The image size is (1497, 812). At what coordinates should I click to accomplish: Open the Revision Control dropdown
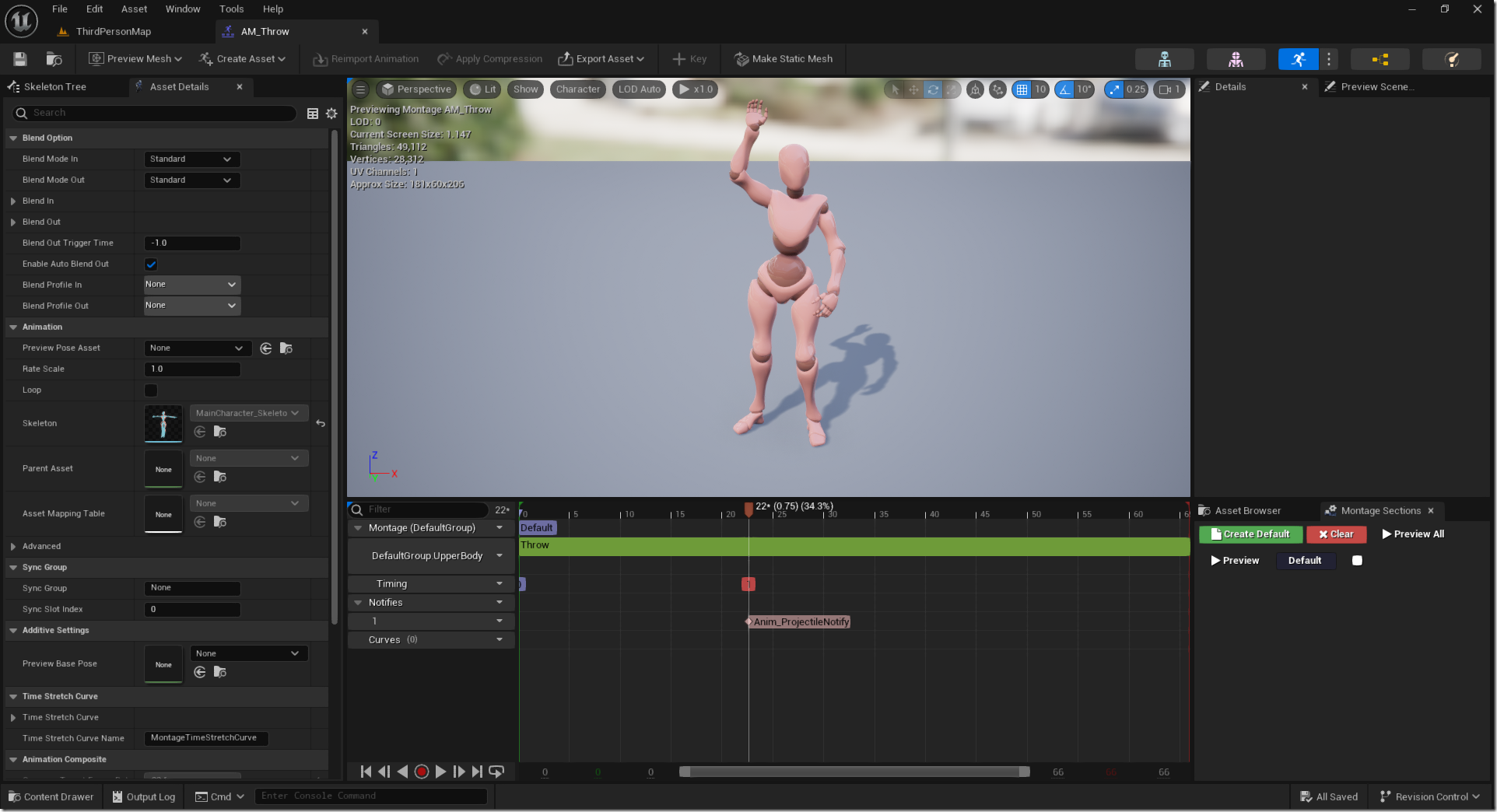(x=1430, y=796)
